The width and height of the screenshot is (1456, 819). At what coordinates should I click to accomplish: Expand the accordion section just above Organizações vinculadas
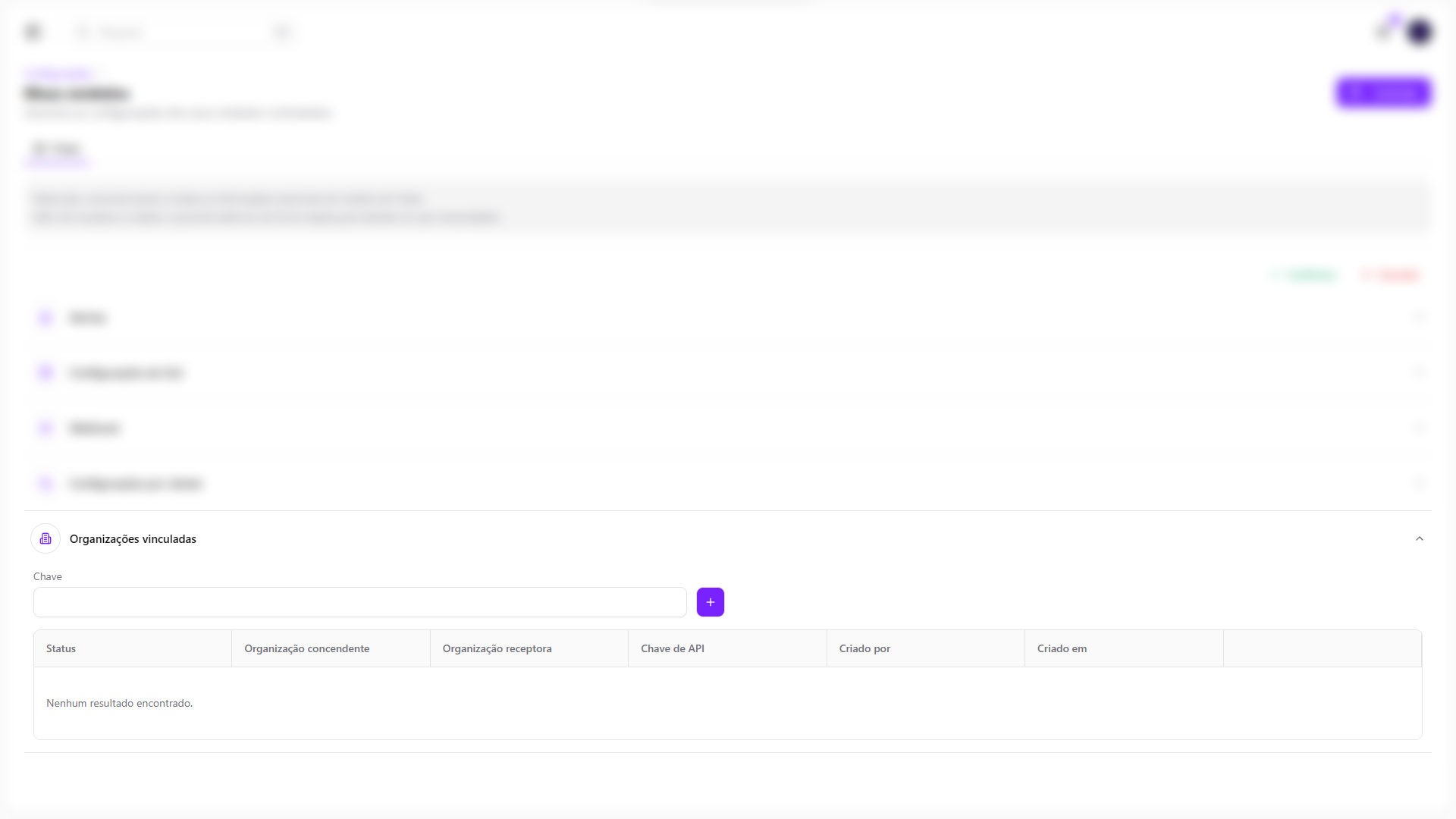click(1419, 484)
